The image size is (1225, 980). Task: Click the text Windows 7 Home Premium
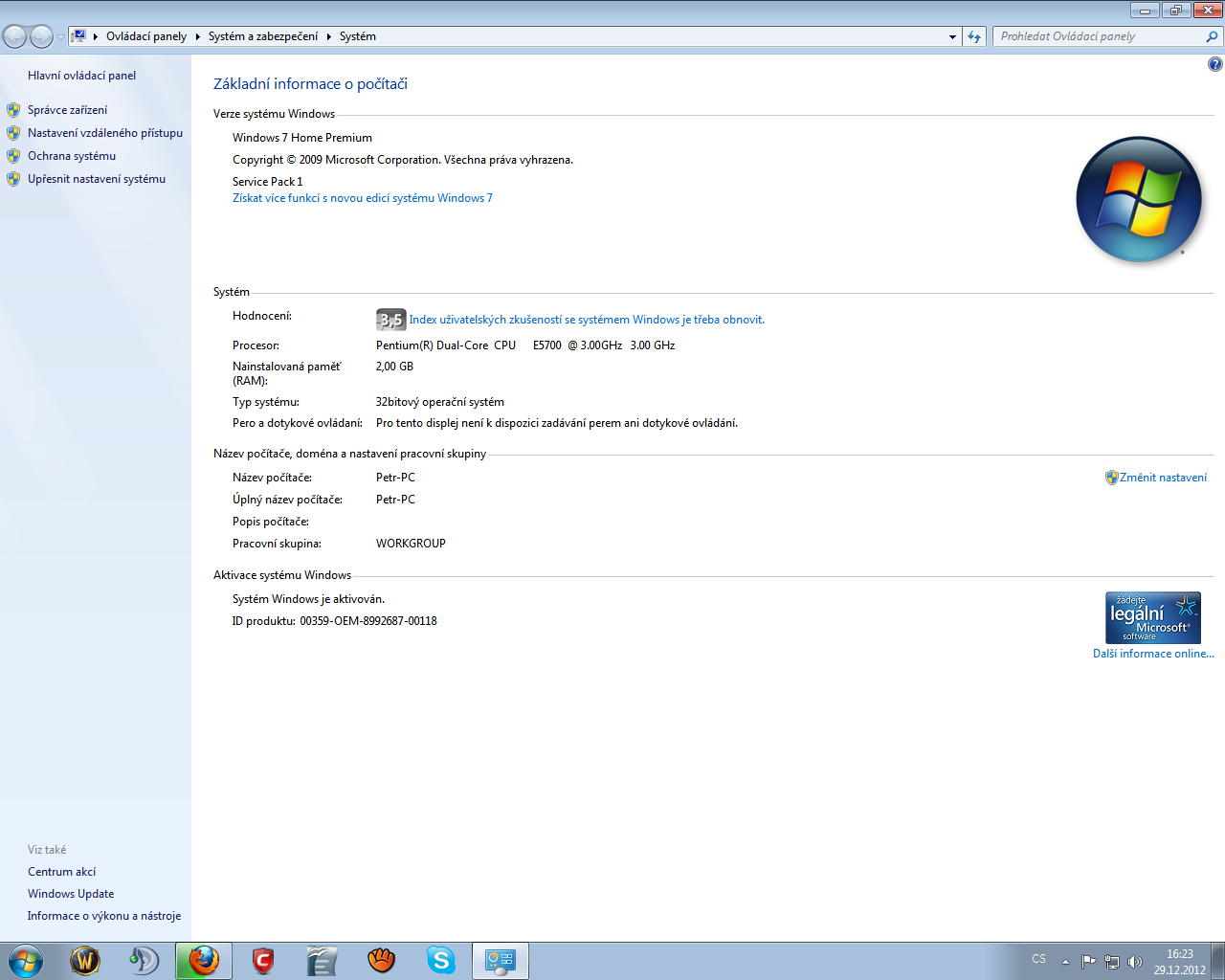(302, 138)
